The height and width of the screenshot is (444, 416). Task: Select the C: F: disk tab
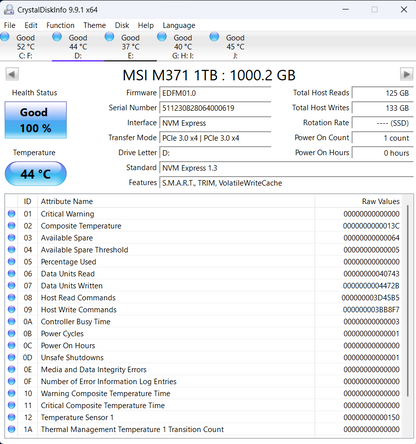pos(26,46)
